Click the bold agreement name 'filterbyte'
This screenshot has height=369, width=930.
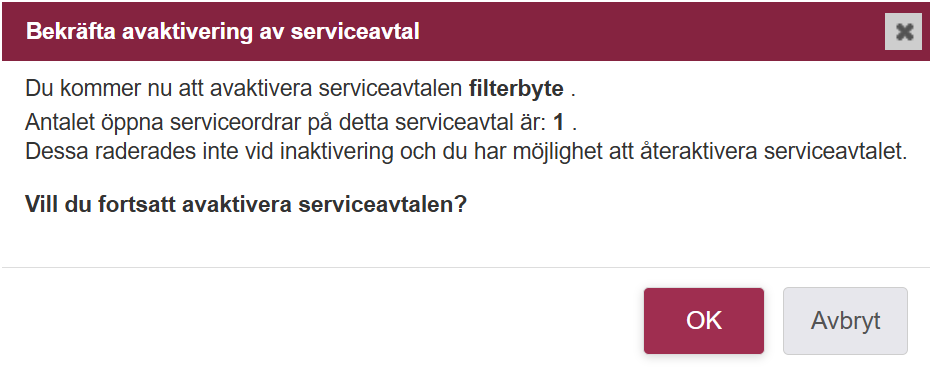point(516,89)
